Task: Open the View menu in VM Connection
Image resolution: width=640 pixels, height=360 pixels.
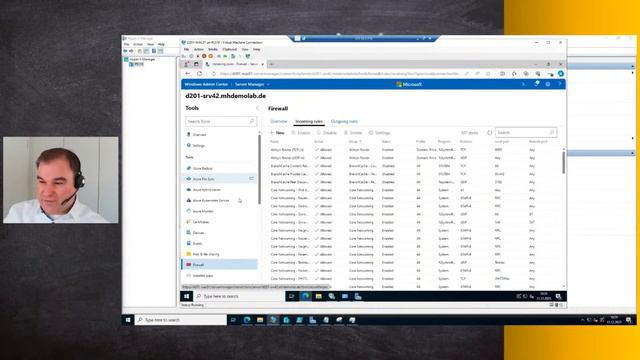Action: pos(244,49)
